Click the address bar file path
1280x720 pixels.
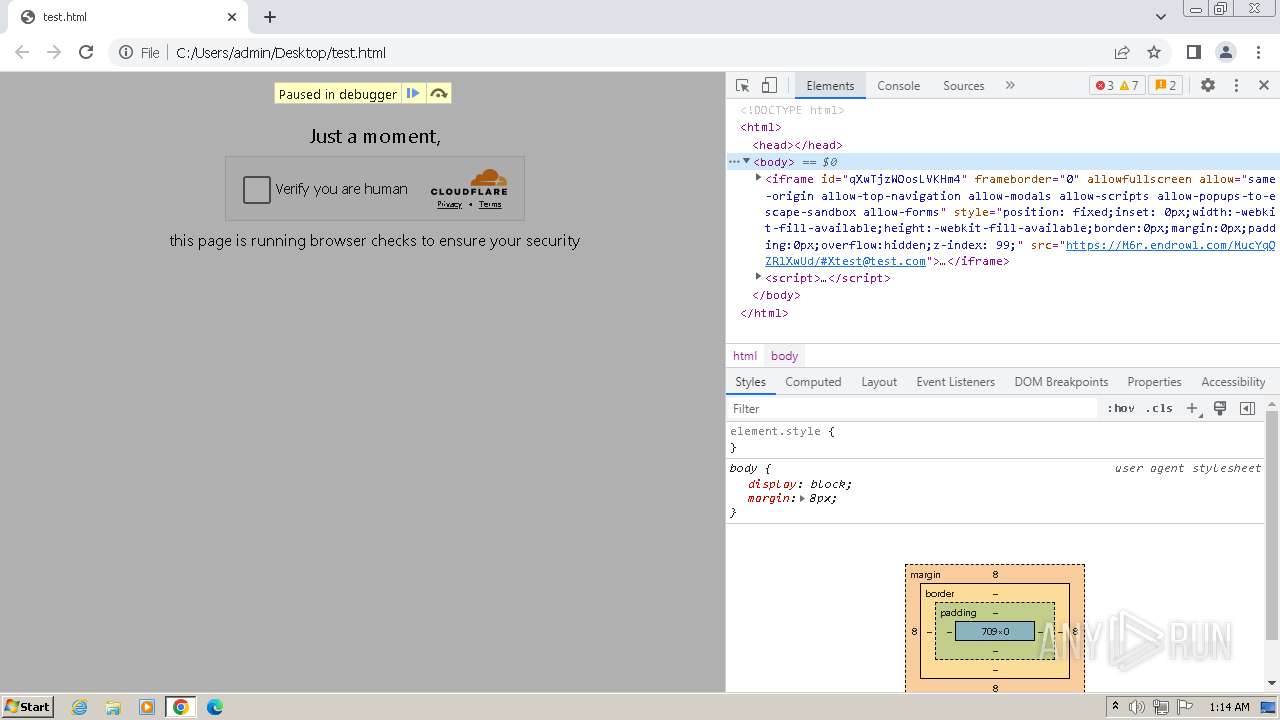point(281,53)
